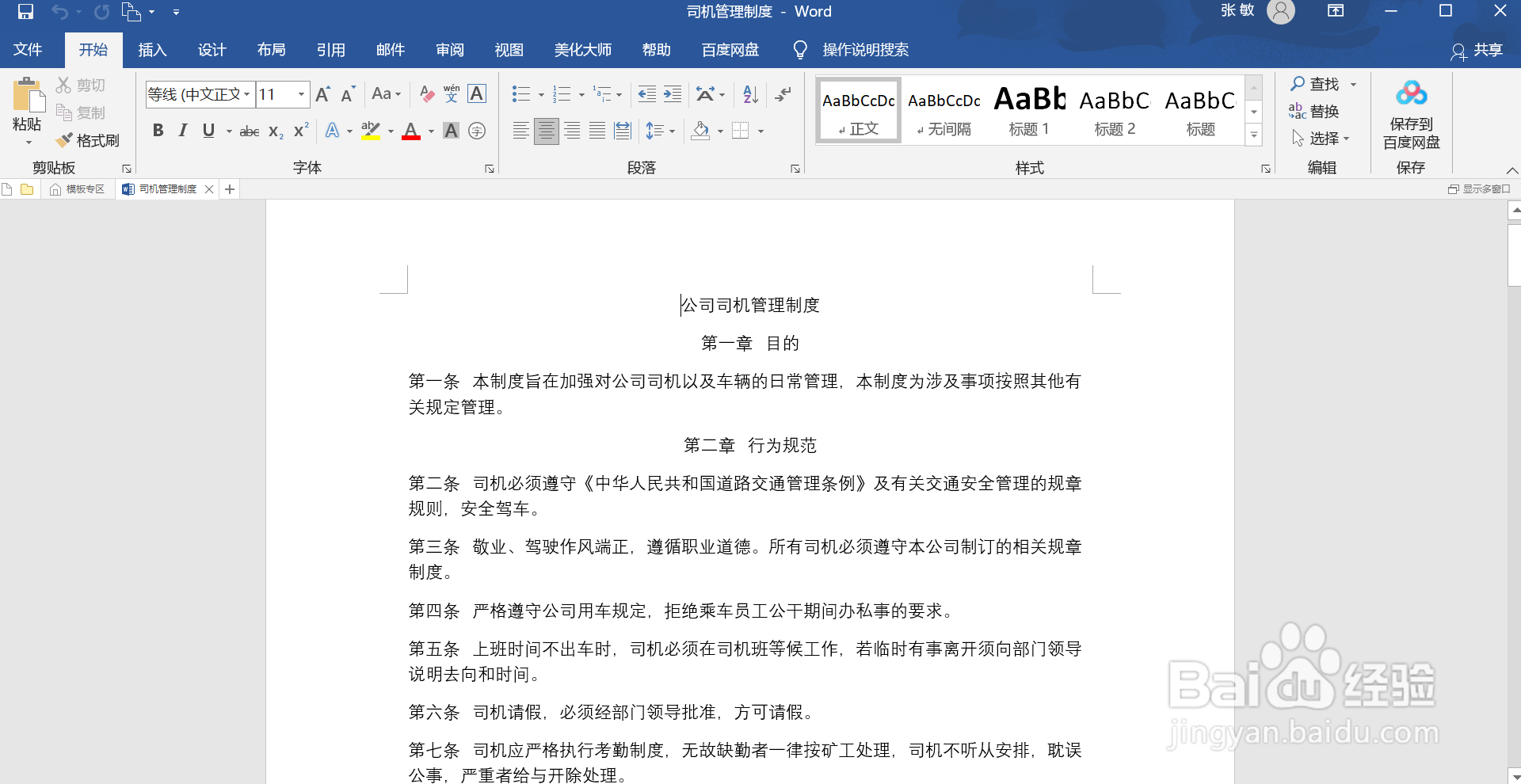The height and width of the screenshot is (784, 1521).
Task: Apply center alignment to text
Action: [x=546, y=130]
